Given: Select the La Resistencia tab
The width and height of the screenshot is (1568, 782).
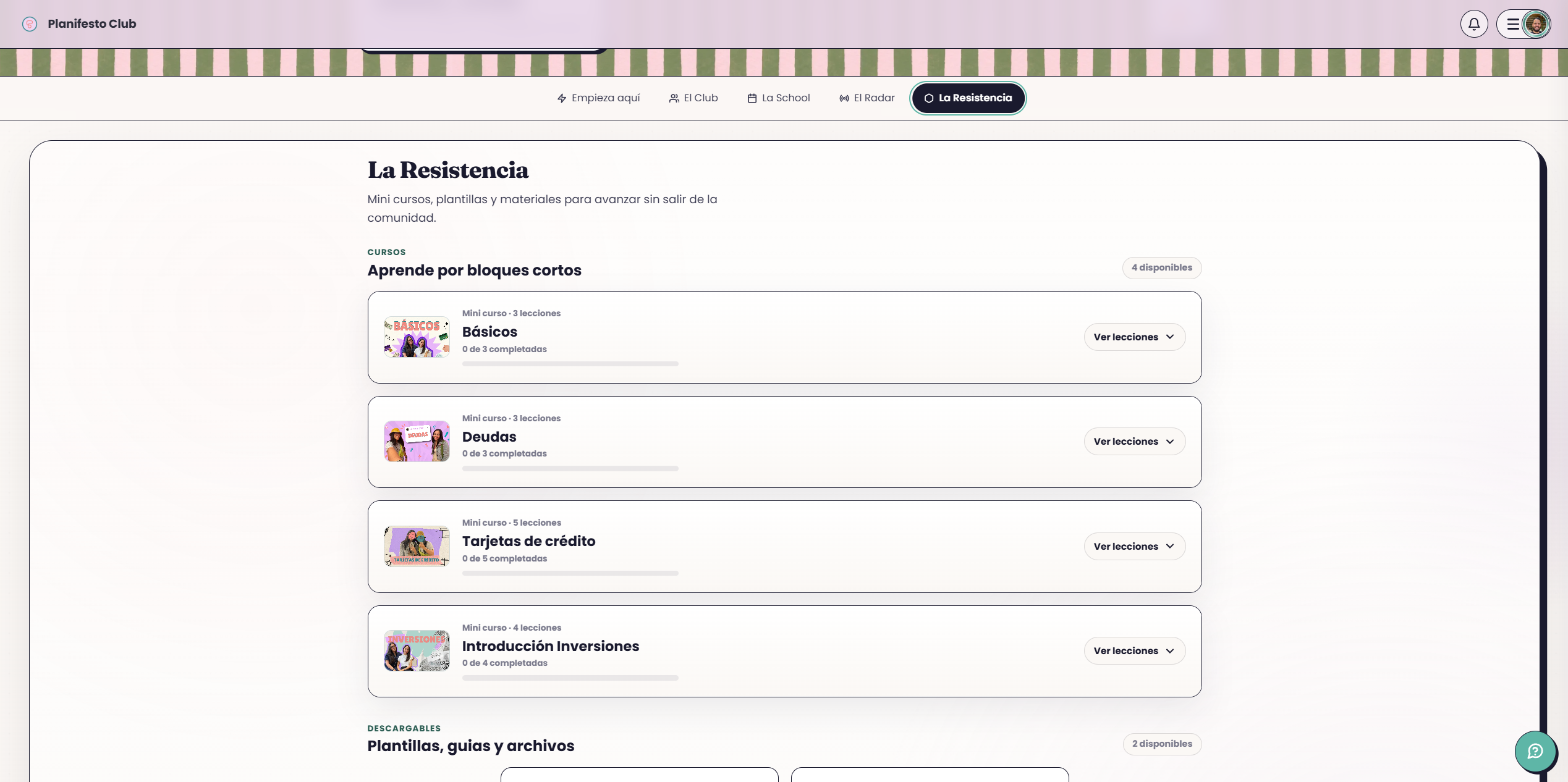Looking at the screenshot, I should tap(968, 98).
